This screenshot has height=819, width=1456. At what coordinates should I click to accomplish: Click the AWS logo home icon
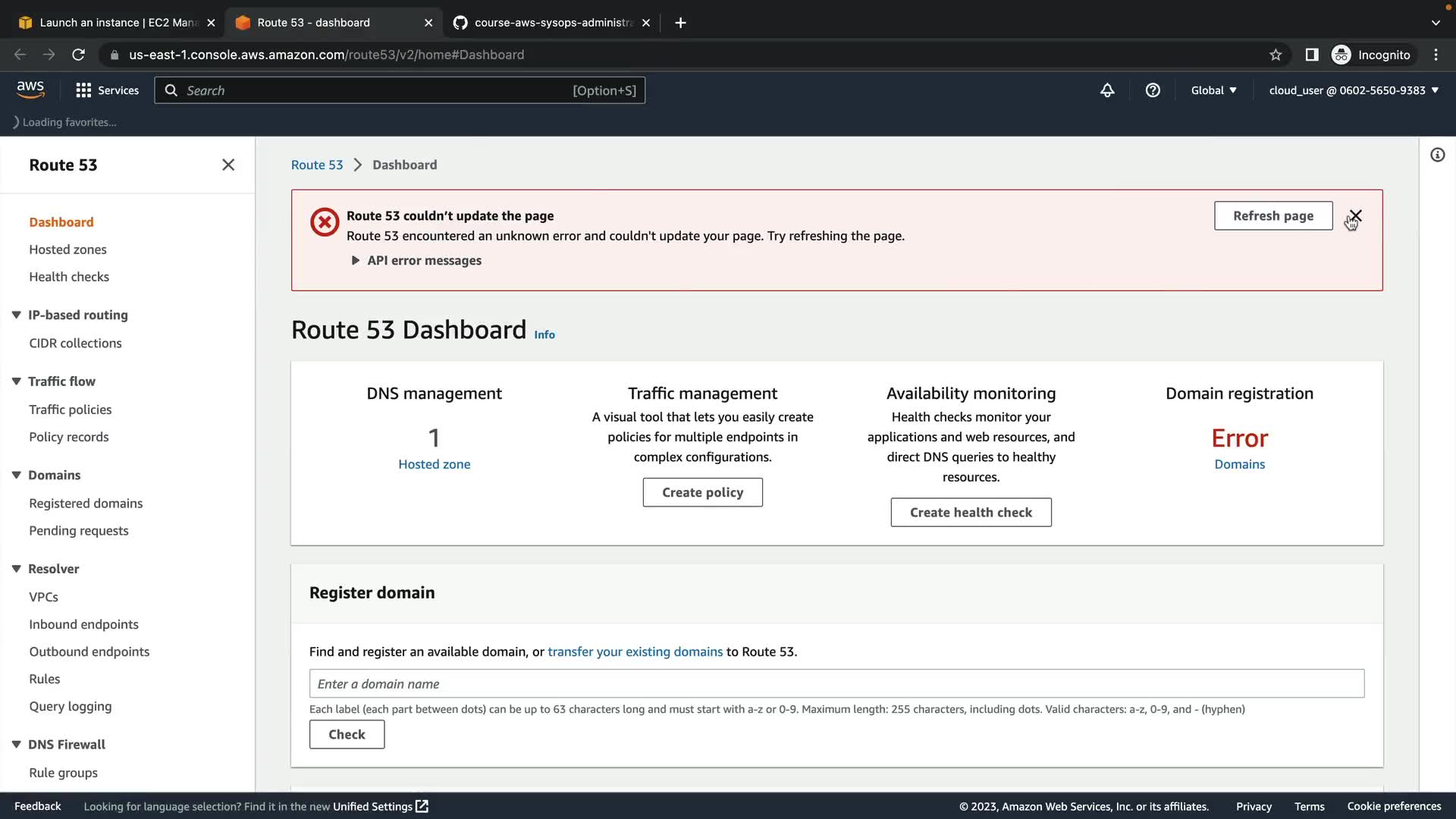[30, 89]
